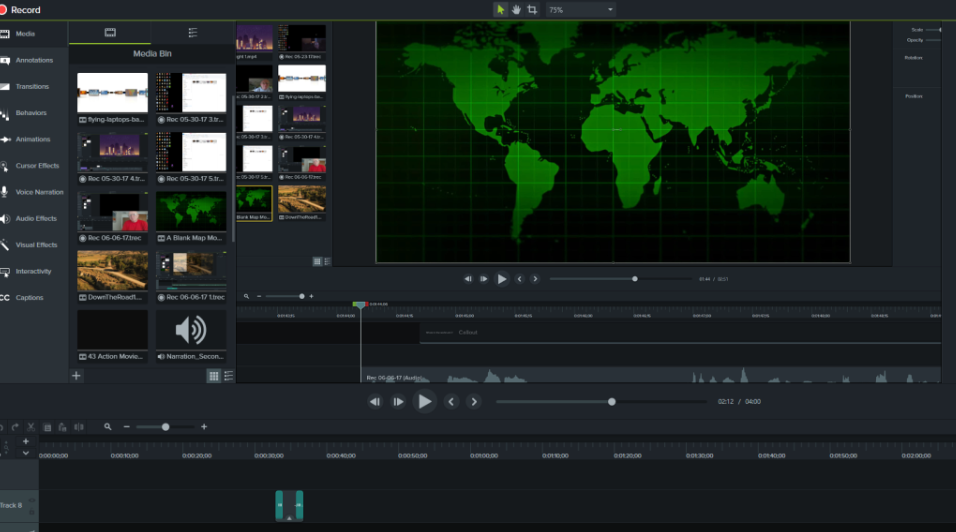Click the Copy icon in timeline toolbar
The image size is (956, 532).
[47, 427]
